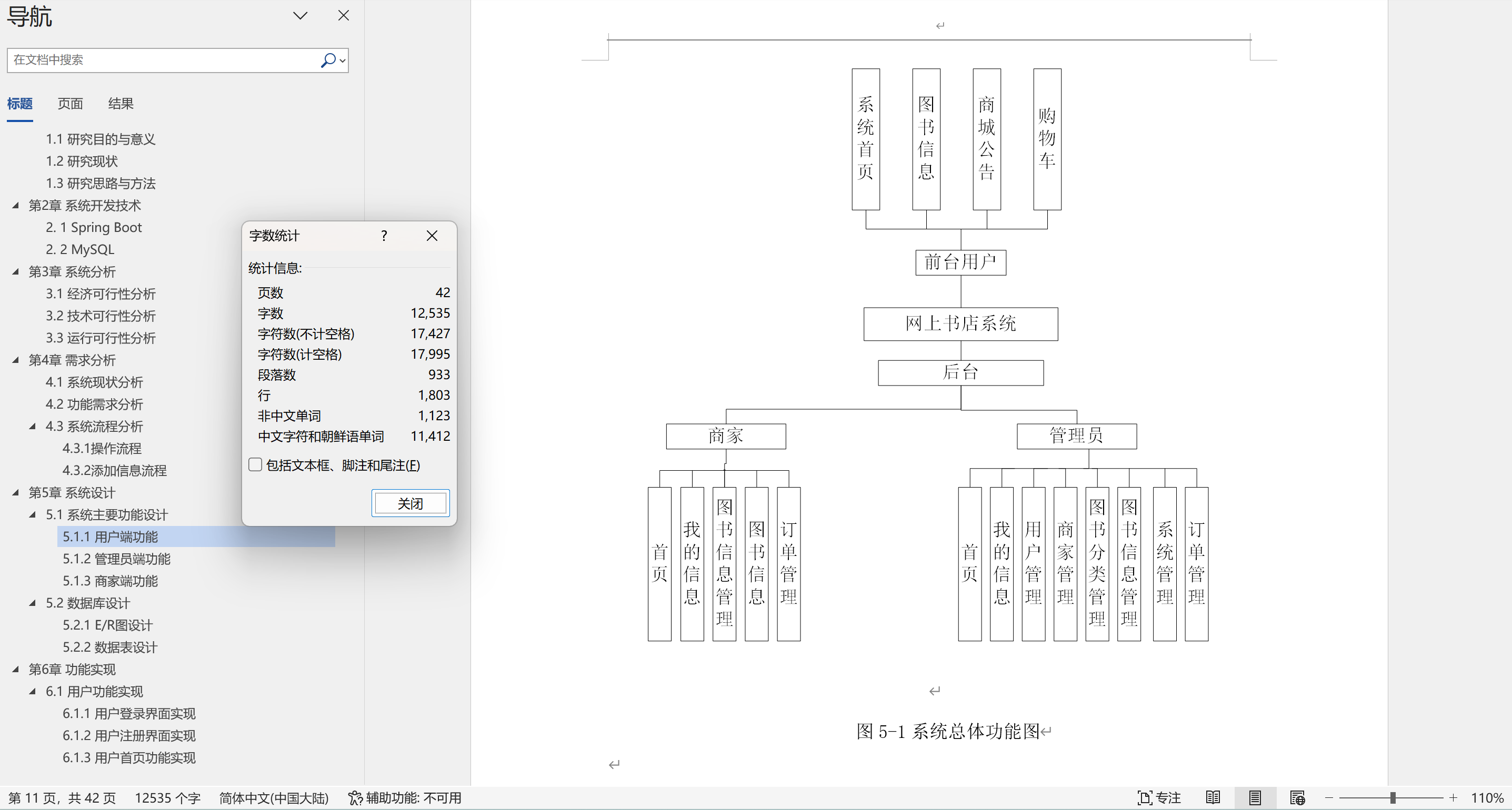Switch to Print Layout view
1512x810 pixels.
coord(1255,798)
